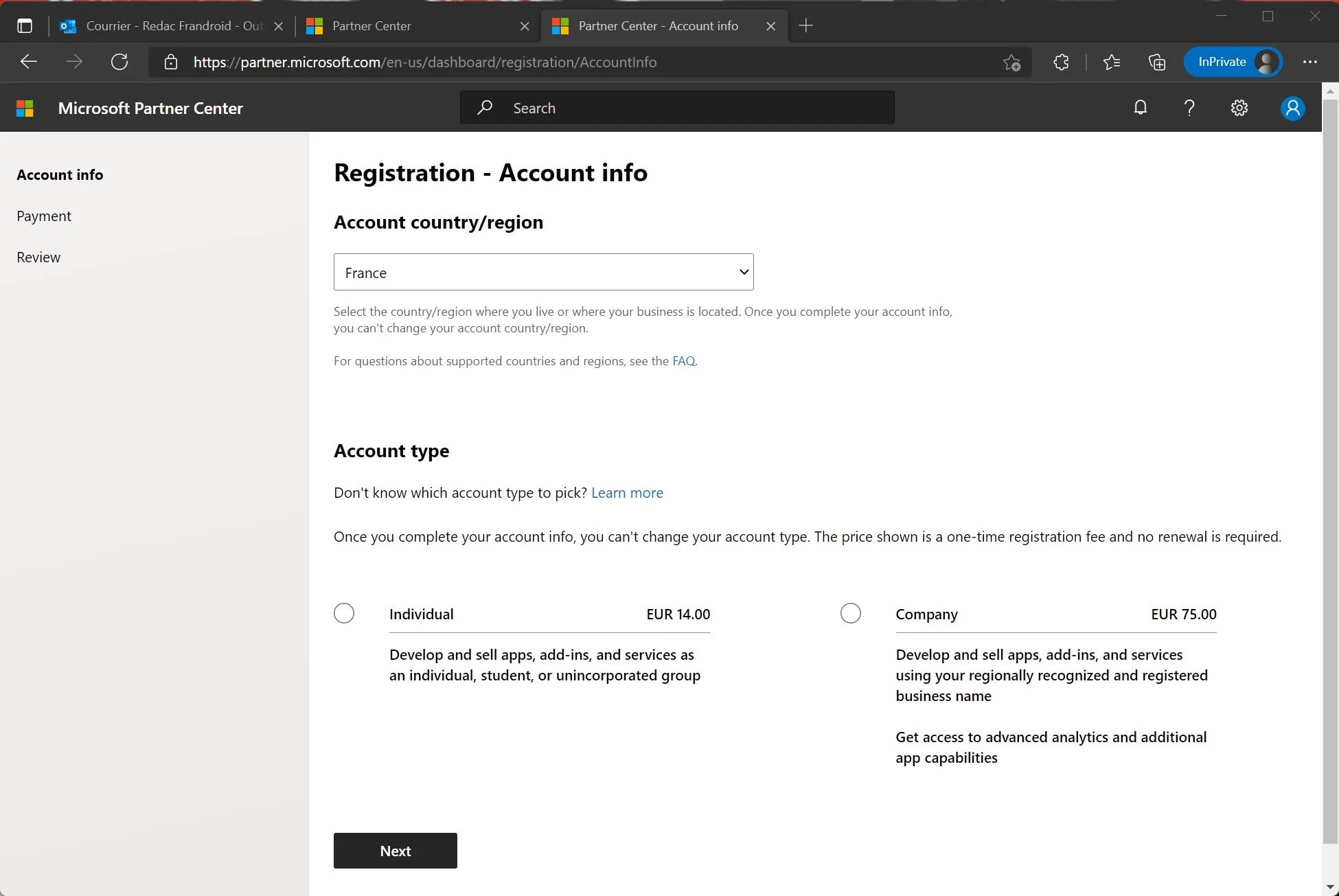Click the browser back arrow icon
Viewport: 1339px width, 896px height.
pyautogui.click(x=28, y=62)
